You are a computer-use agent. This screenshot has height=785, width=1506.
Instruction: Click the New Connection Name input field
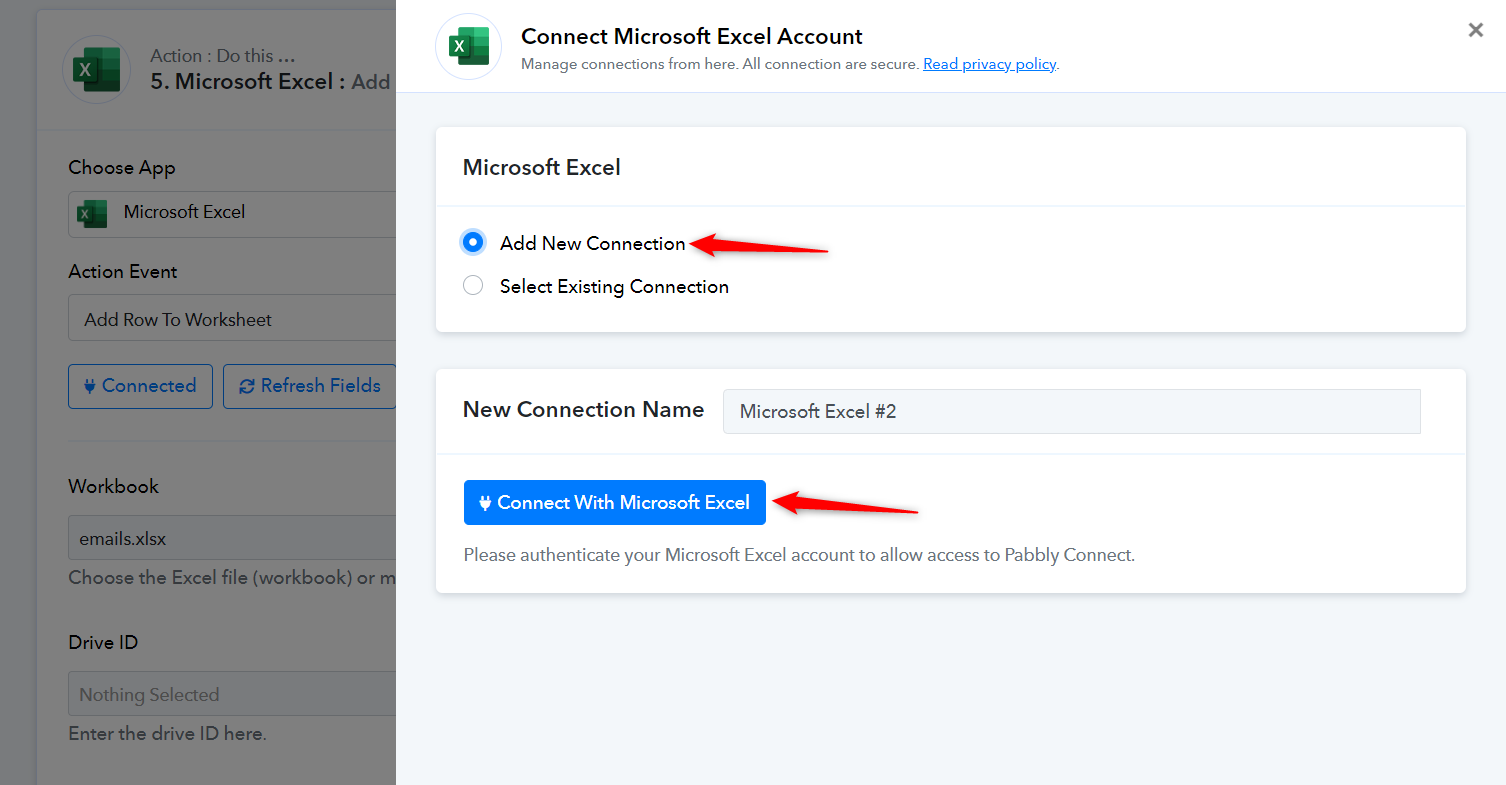pyautogui.click(x=1071, y=411)
